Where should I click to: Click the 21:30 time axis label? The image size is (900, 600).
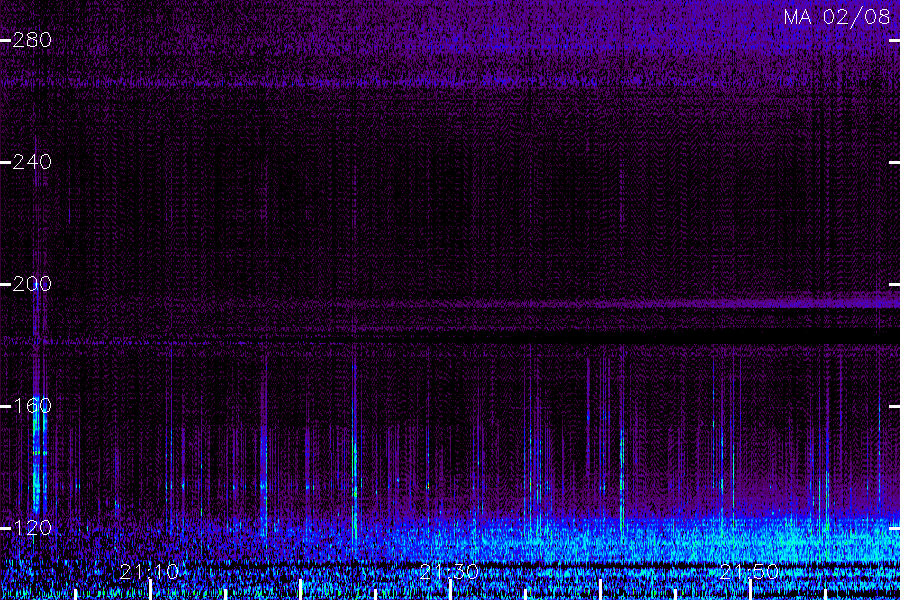[449, 571]
